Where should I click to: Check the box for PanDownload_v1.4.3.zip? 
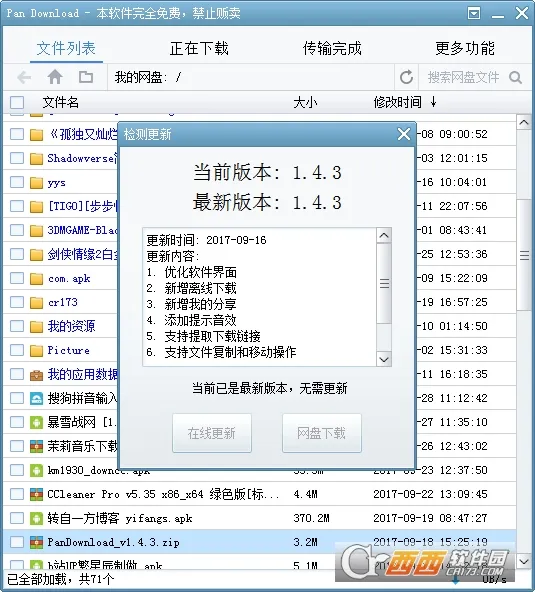[x=17, y=542]
